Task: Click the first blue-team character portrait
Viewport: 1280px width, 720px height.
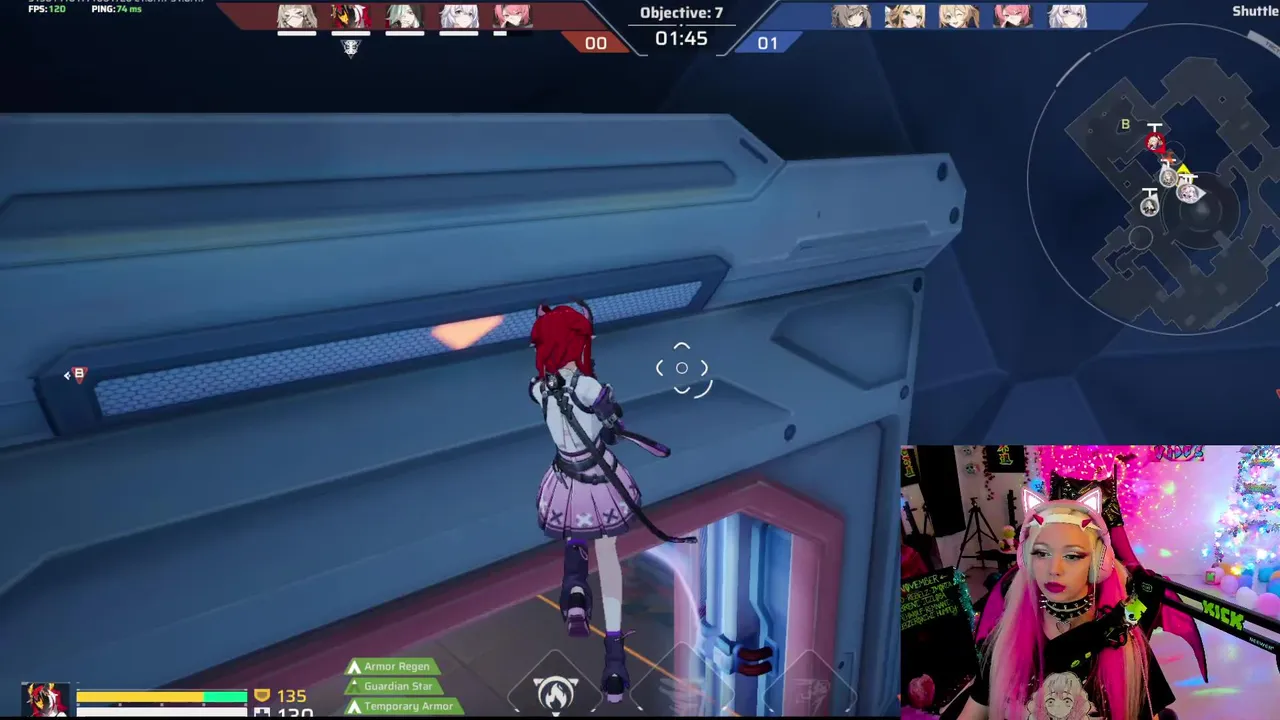Action: click(x=851, y=16)
